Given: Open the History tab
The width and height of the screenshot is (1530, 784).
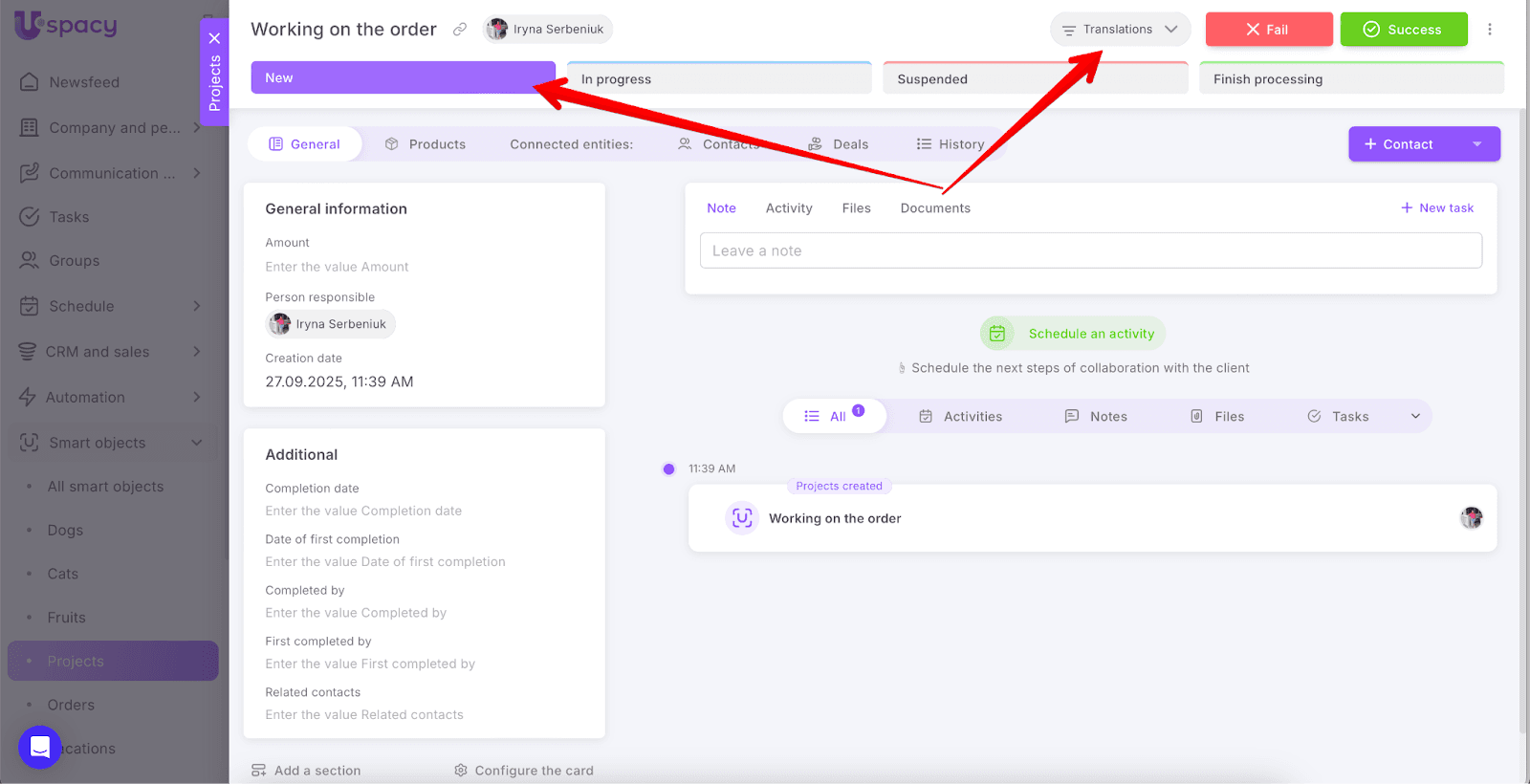Looking at the screenshot, I should click(951, 144).
